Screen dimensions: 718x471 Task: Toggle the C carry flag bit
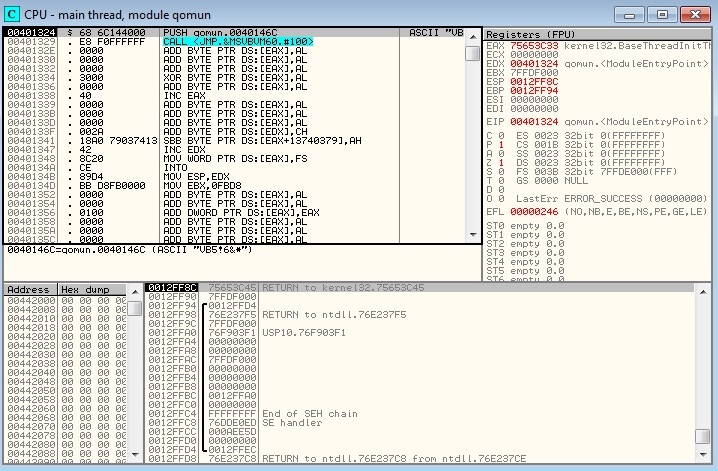tap(501, 135)
